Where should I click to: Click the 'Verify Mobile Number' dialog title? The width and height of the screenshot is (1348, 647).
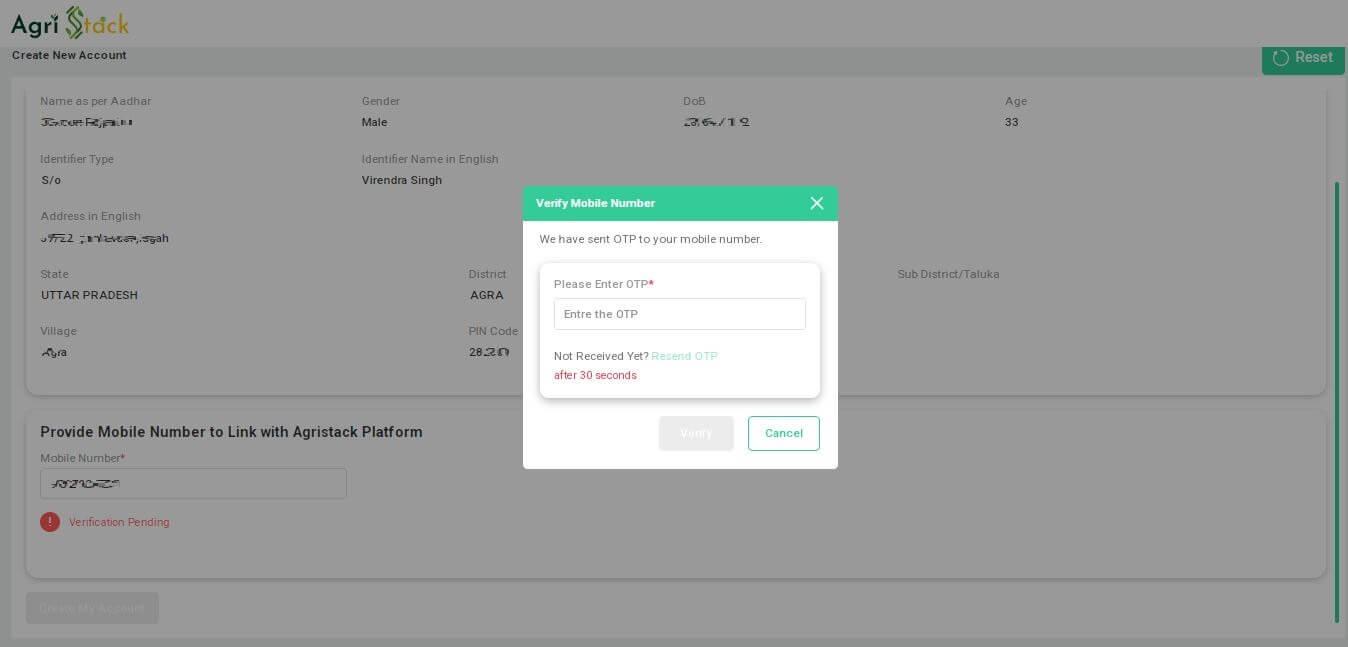(595, 203)
